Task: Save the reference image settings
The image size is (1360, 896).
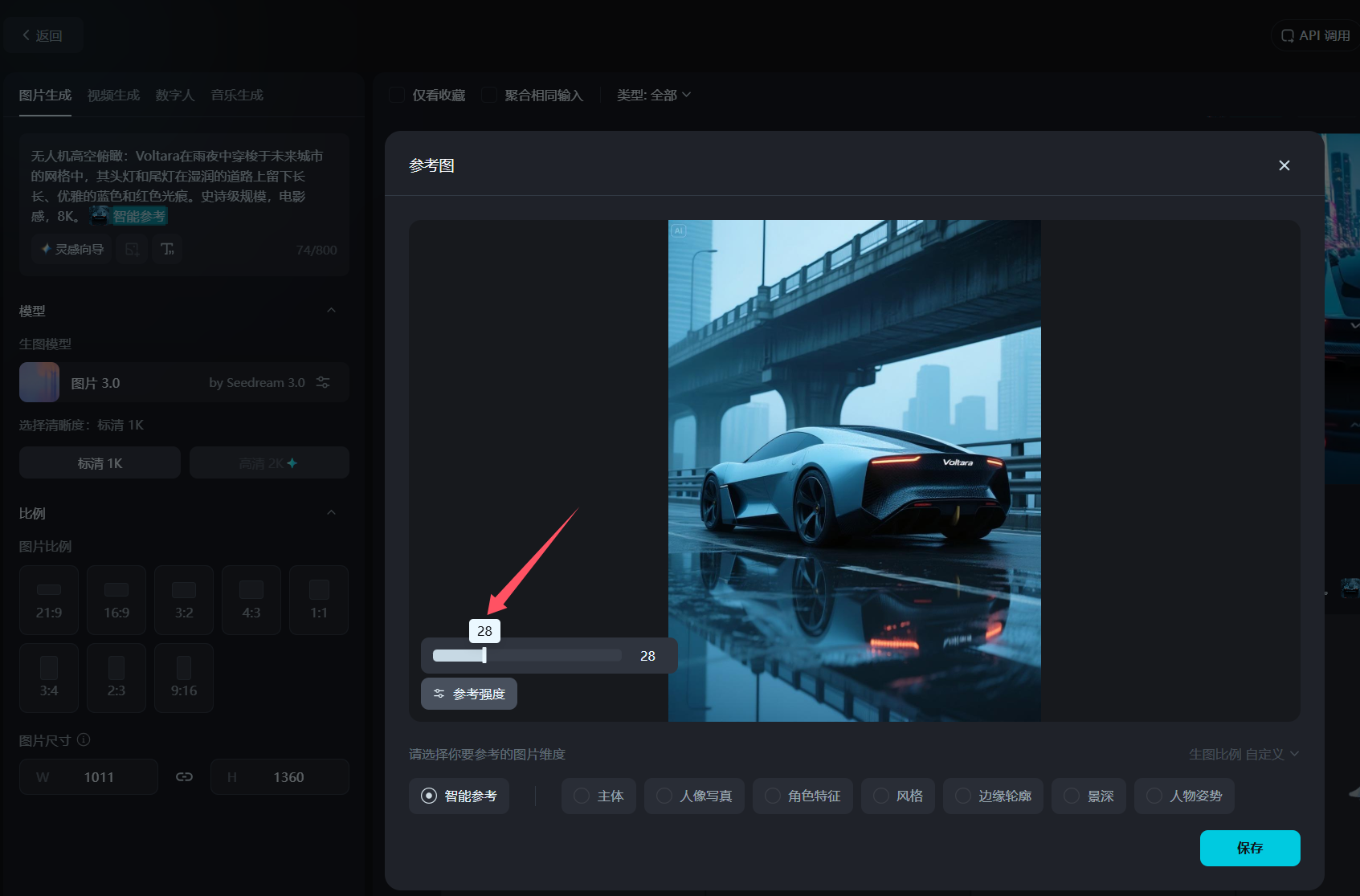Action: coord(1249,848)
